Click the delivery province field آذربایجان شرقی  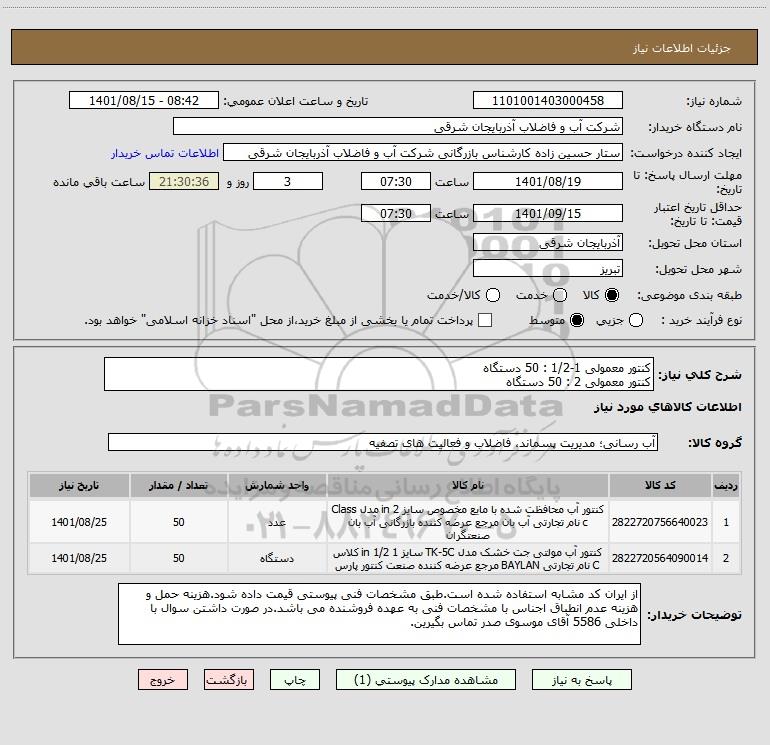[548, 242]
